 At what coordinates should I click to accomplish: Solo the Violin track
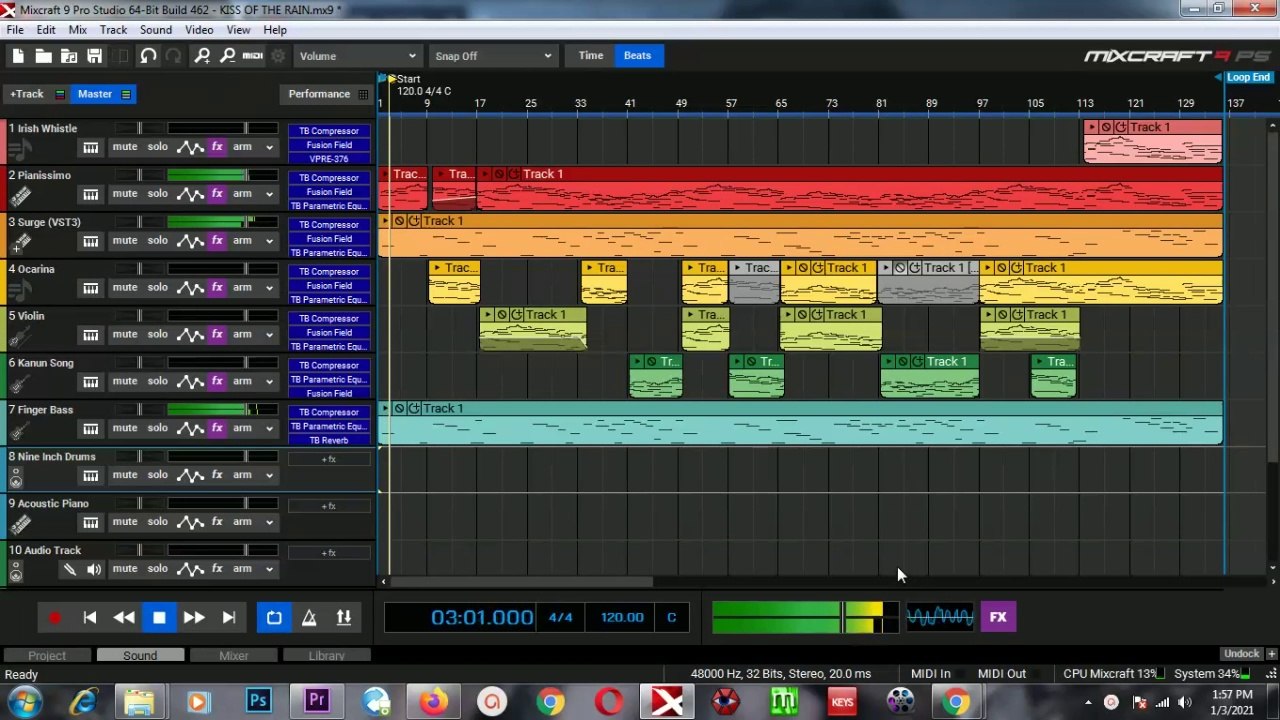coord(158,335)
